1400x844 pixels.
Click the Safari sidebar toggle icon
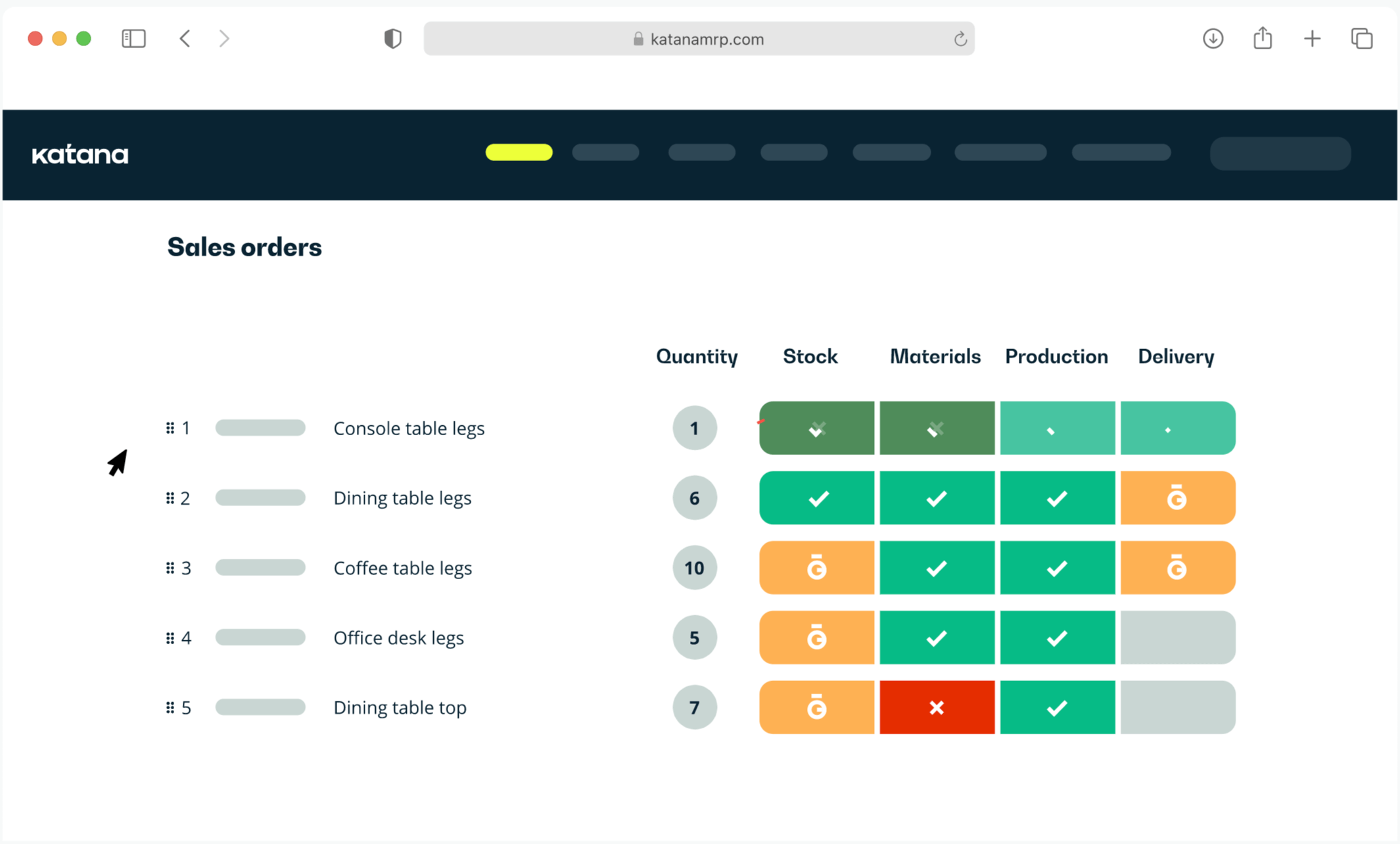click(x=133, y=39)
